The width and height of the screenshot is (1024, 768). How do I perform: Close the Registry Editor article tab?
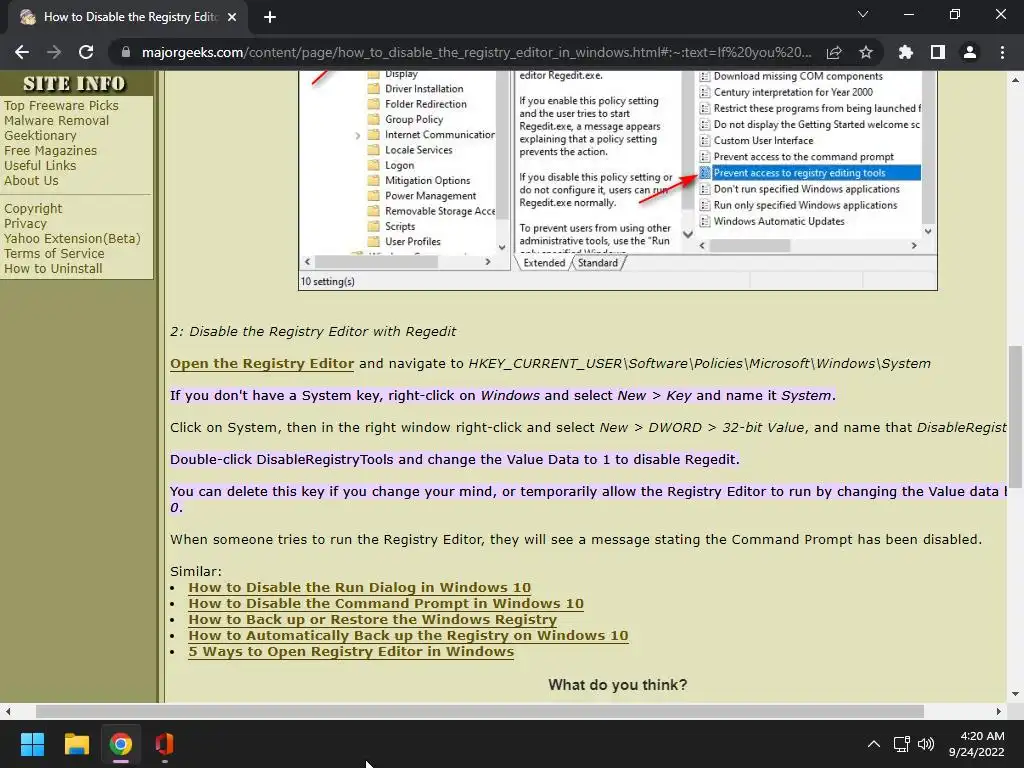[232, 17]
